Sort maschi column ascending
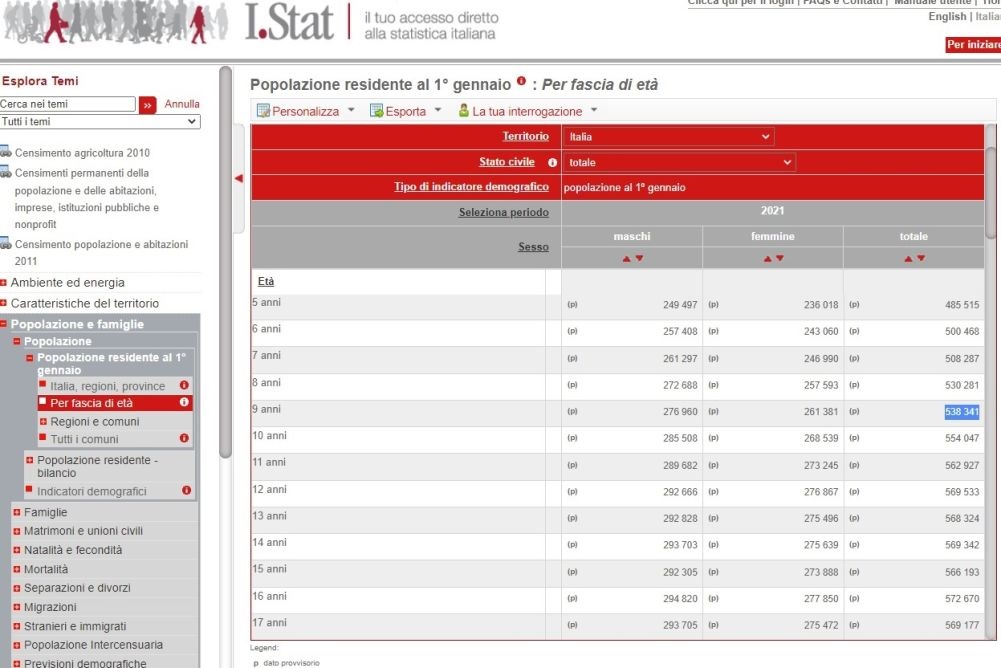The image size is (1001, 668). click(626, 259)
